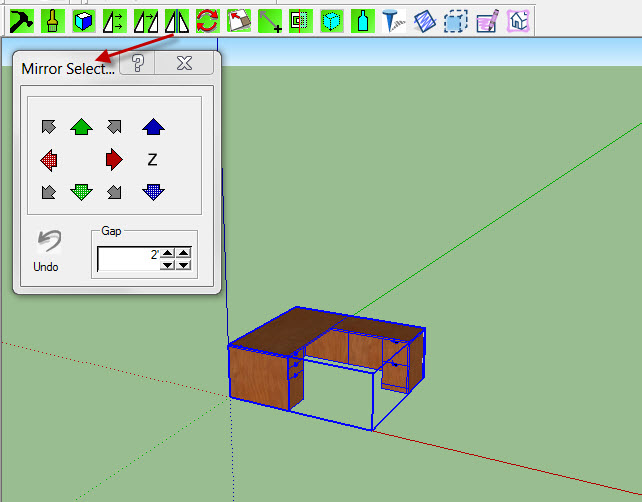Click the page with red arrow icon

tap(239, 21)
